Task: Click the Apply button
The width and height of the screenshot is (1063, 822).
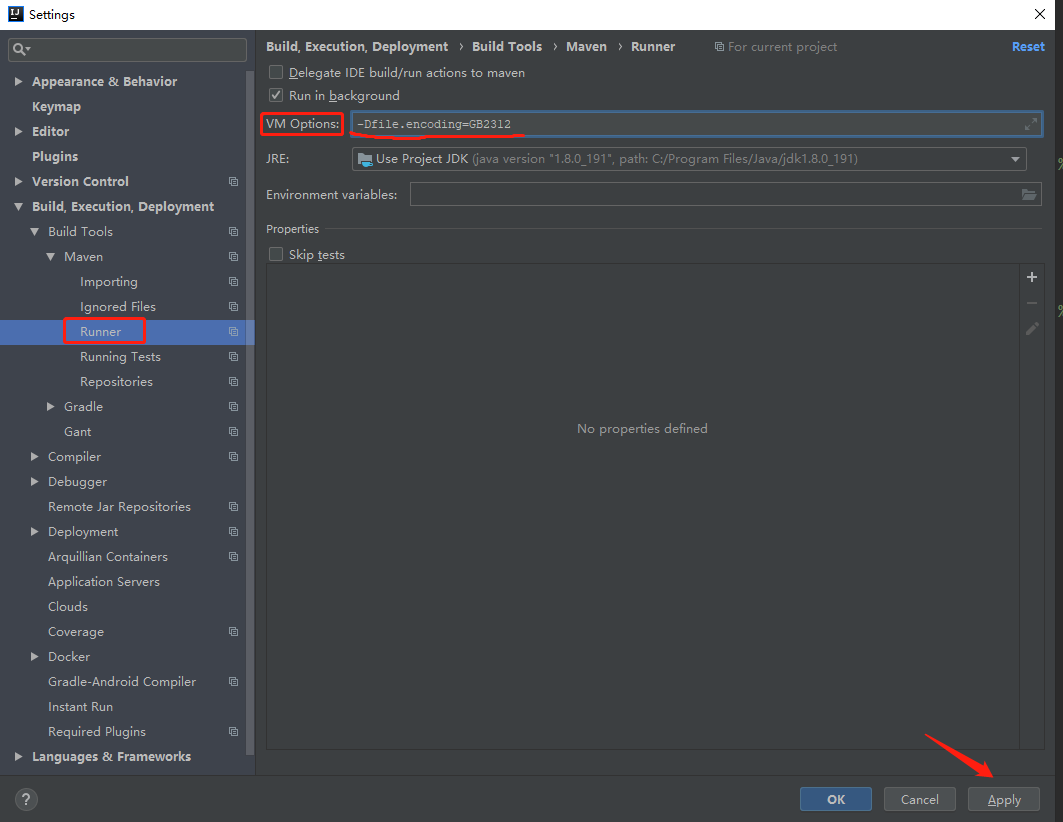Action: point(1004,799)
